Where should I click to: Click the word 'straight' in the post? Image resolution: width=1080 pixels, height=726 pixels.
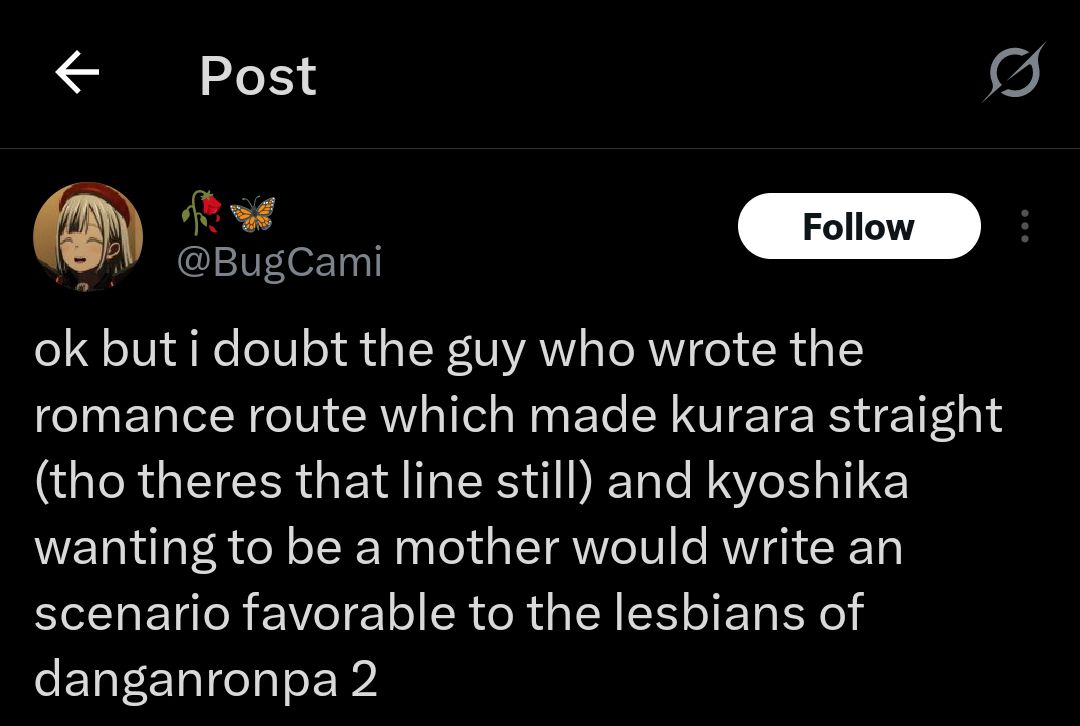tap(915, 417)
